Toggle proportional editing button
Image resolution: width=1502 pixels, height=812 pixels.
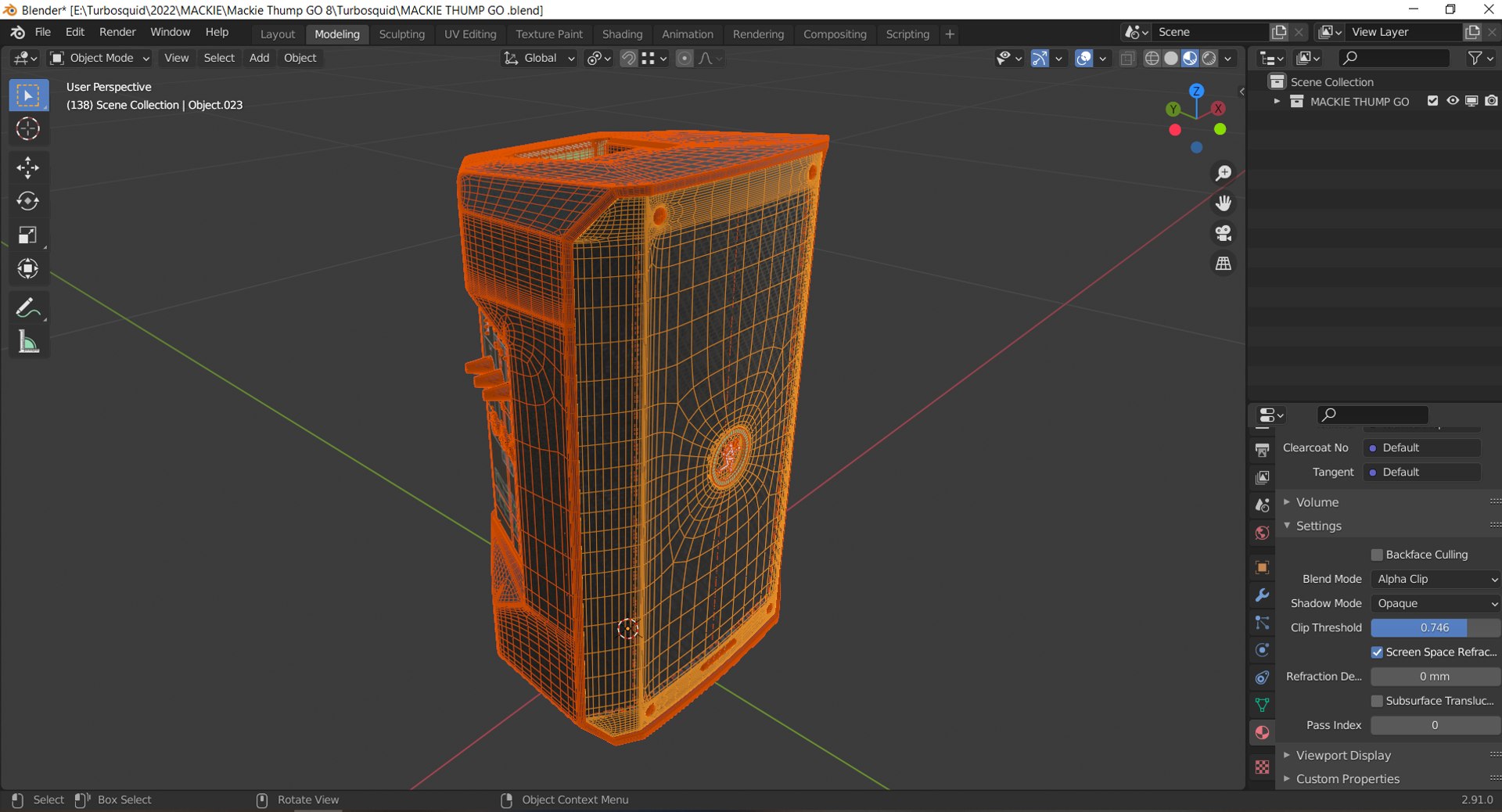tap(685, 58)
